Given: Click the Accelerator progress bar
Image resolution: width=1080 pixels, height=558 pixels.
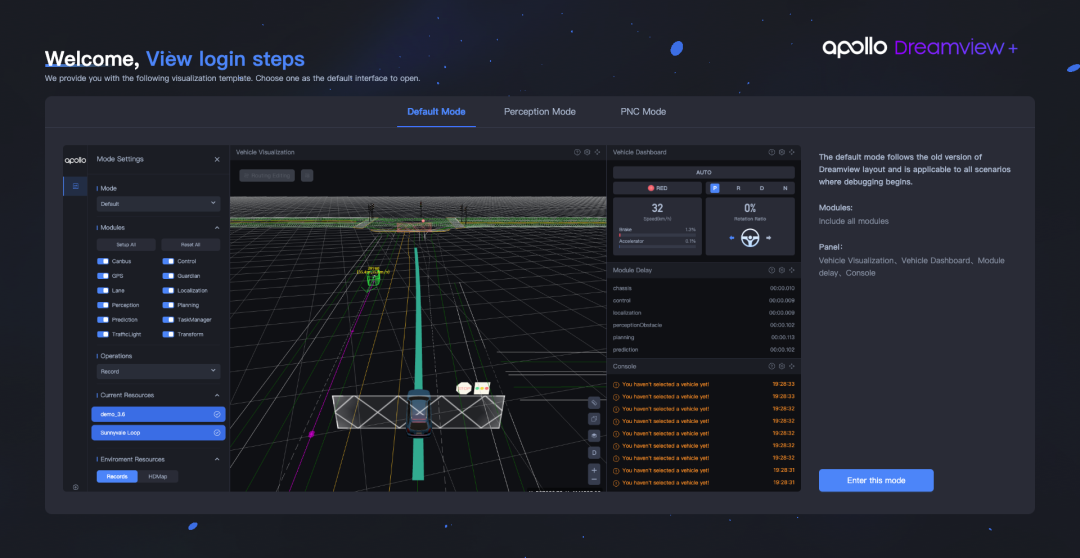Looking at the screenshot, I should pyautogui.click(x=657, y=246).
